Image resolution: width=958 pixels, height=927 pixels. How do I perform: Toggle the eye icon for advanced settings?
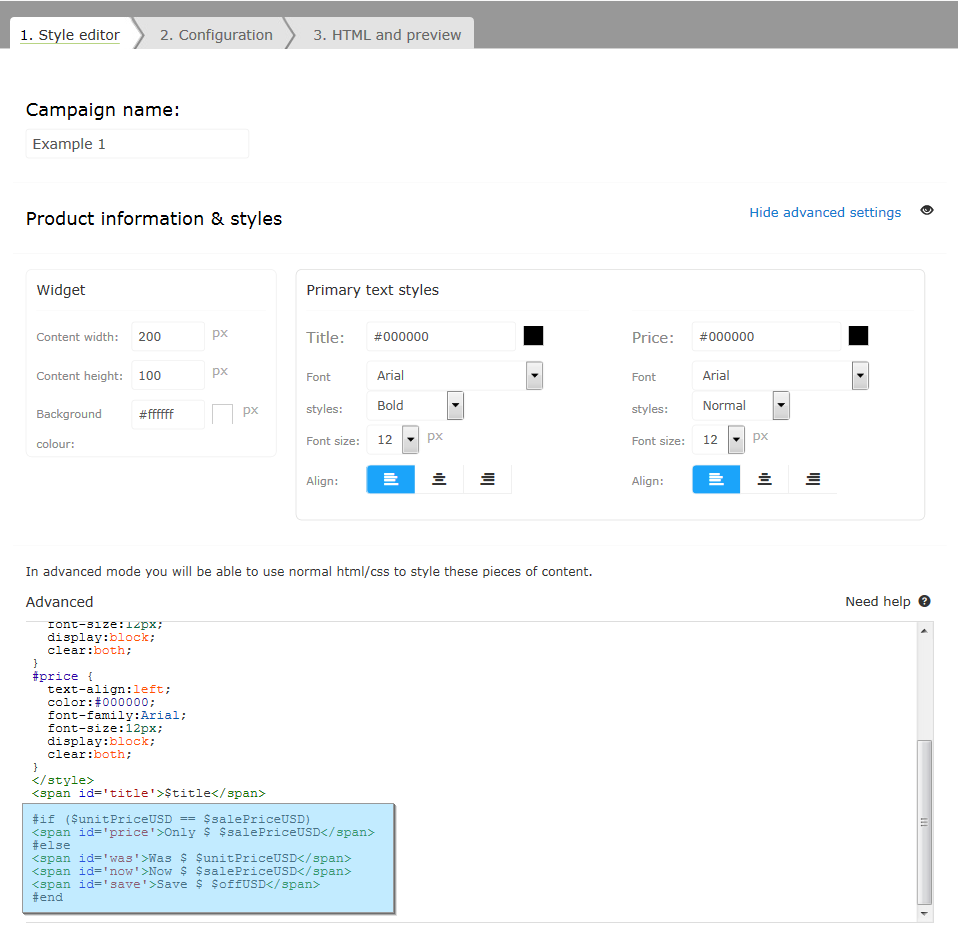point(927,210)
